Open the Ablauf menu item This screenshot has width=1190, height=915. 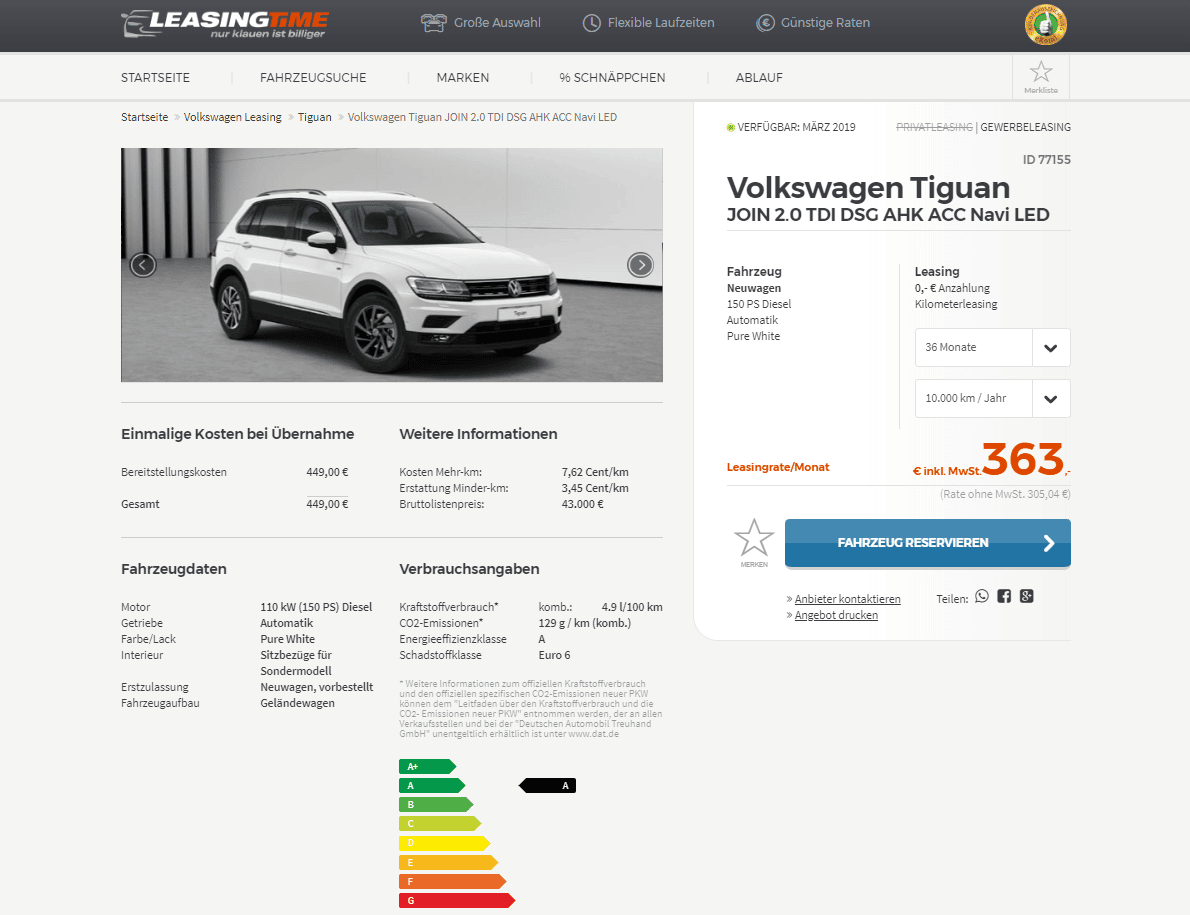[x=759, y=77]
